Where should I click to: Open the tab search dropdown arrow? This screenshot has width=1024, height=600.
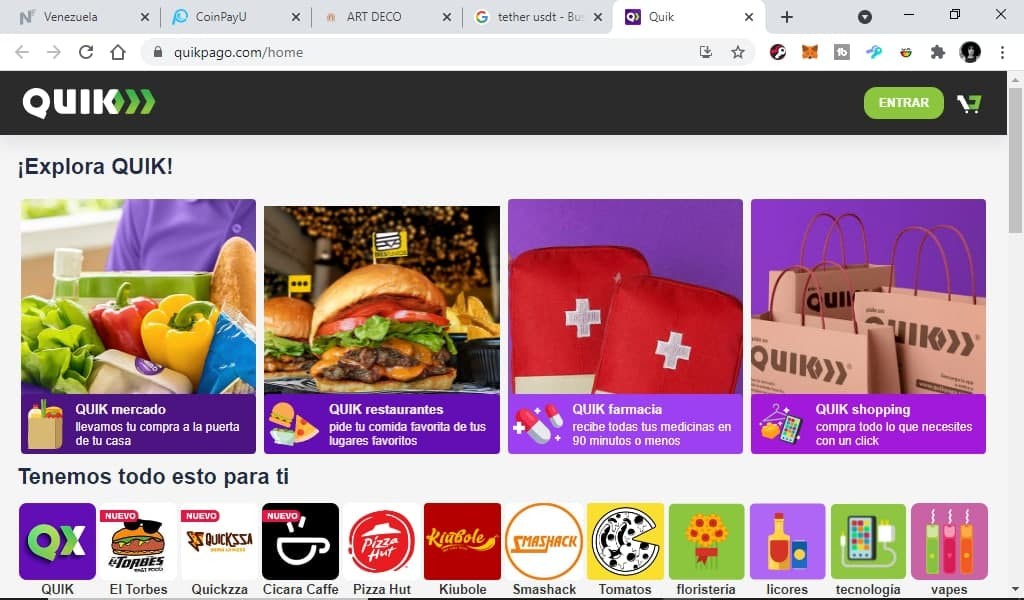(x=865, y=17)
